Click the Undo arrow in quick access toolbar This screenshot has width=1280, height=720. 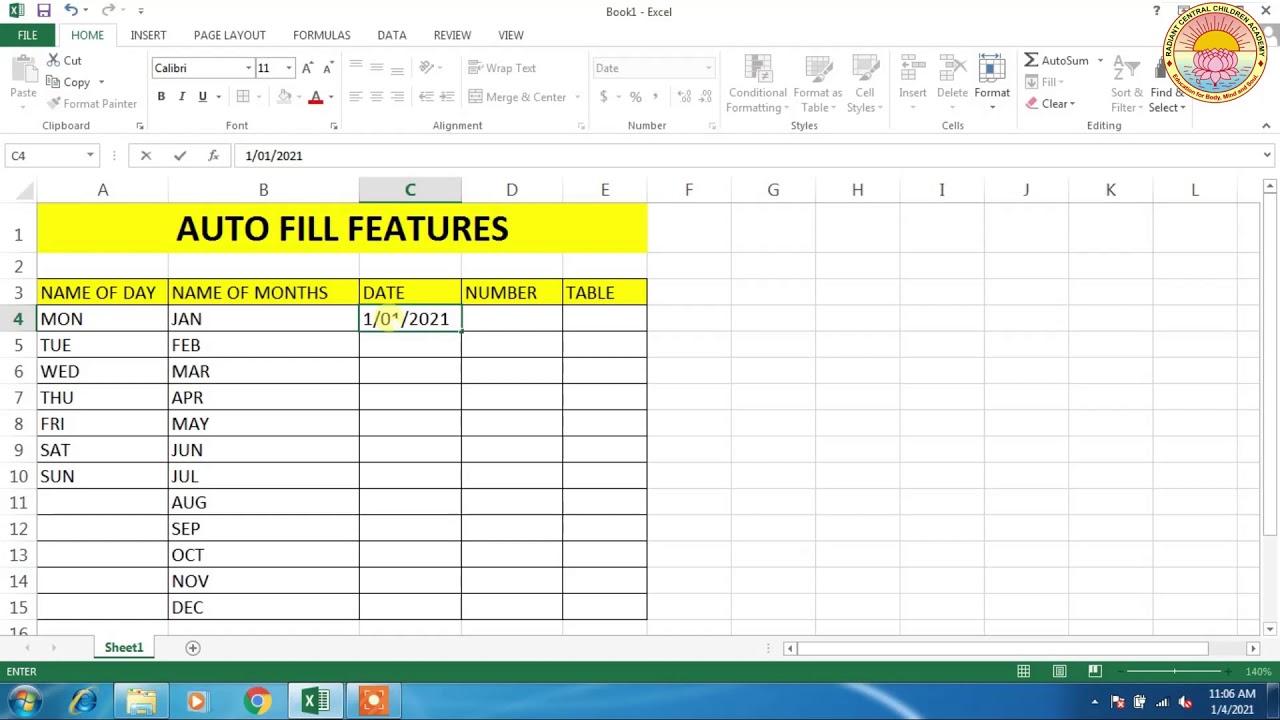70,11
